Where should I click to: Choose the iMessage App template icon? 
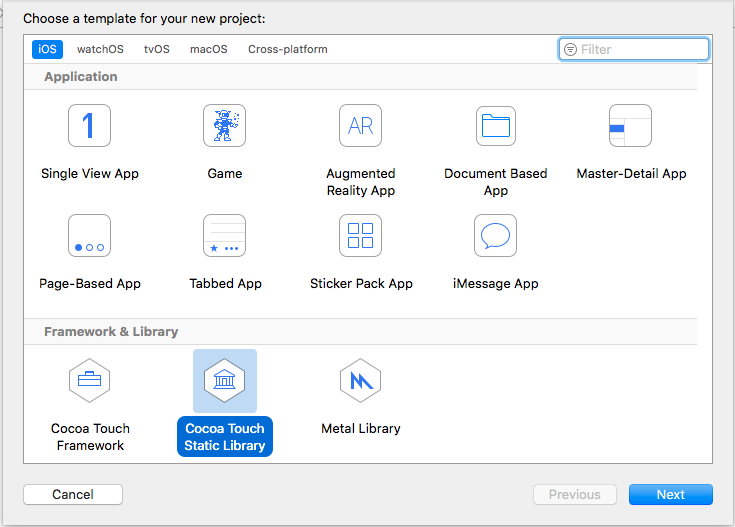(x=496, y=236)
